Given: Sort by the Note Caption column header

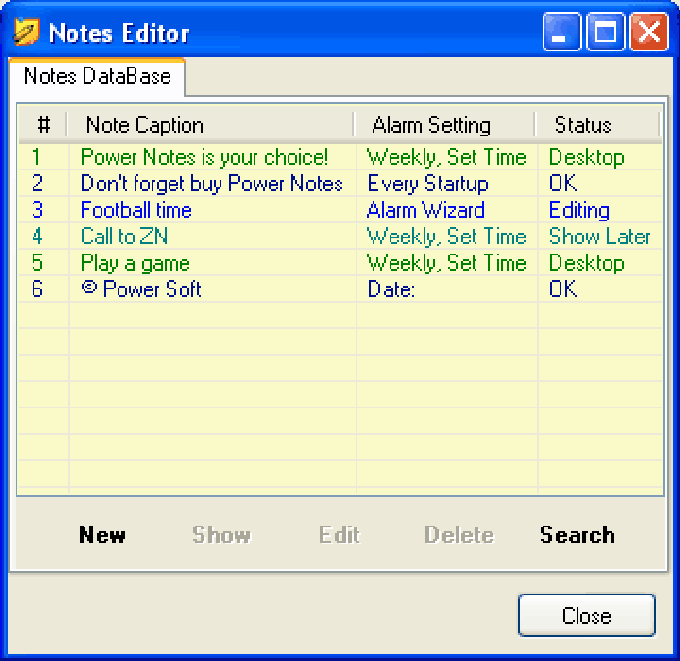Looking at the screenshot, I should 144,125.
